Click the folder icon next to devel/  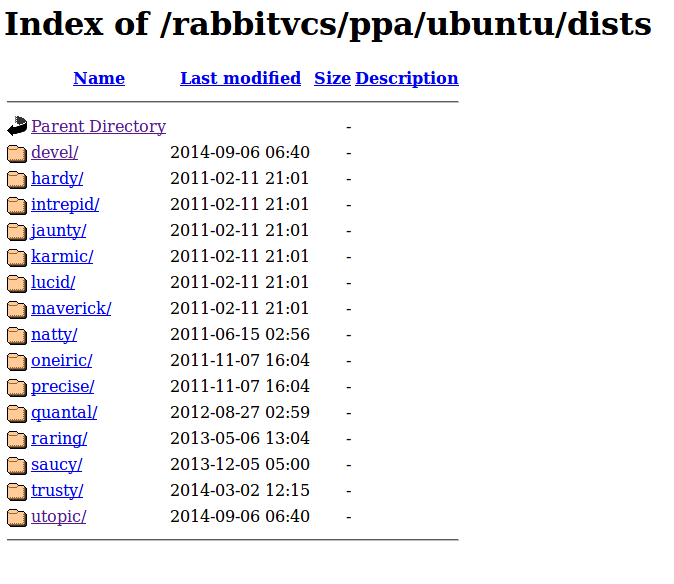17,153
